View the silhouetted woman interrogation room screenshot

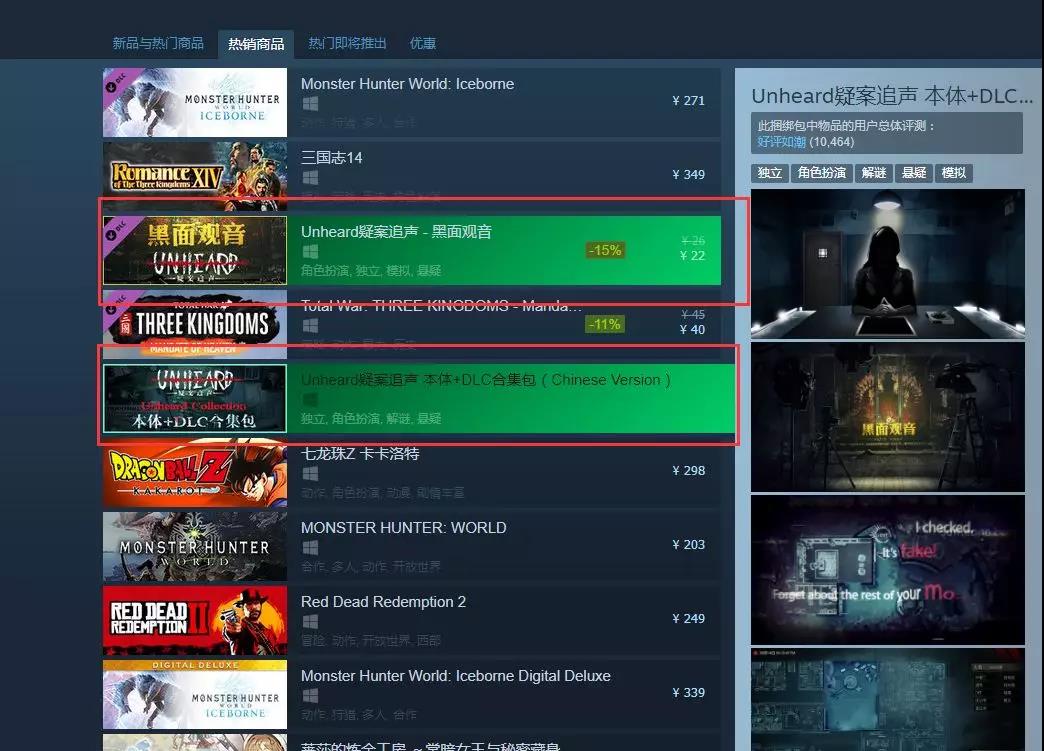coord(888,264)
